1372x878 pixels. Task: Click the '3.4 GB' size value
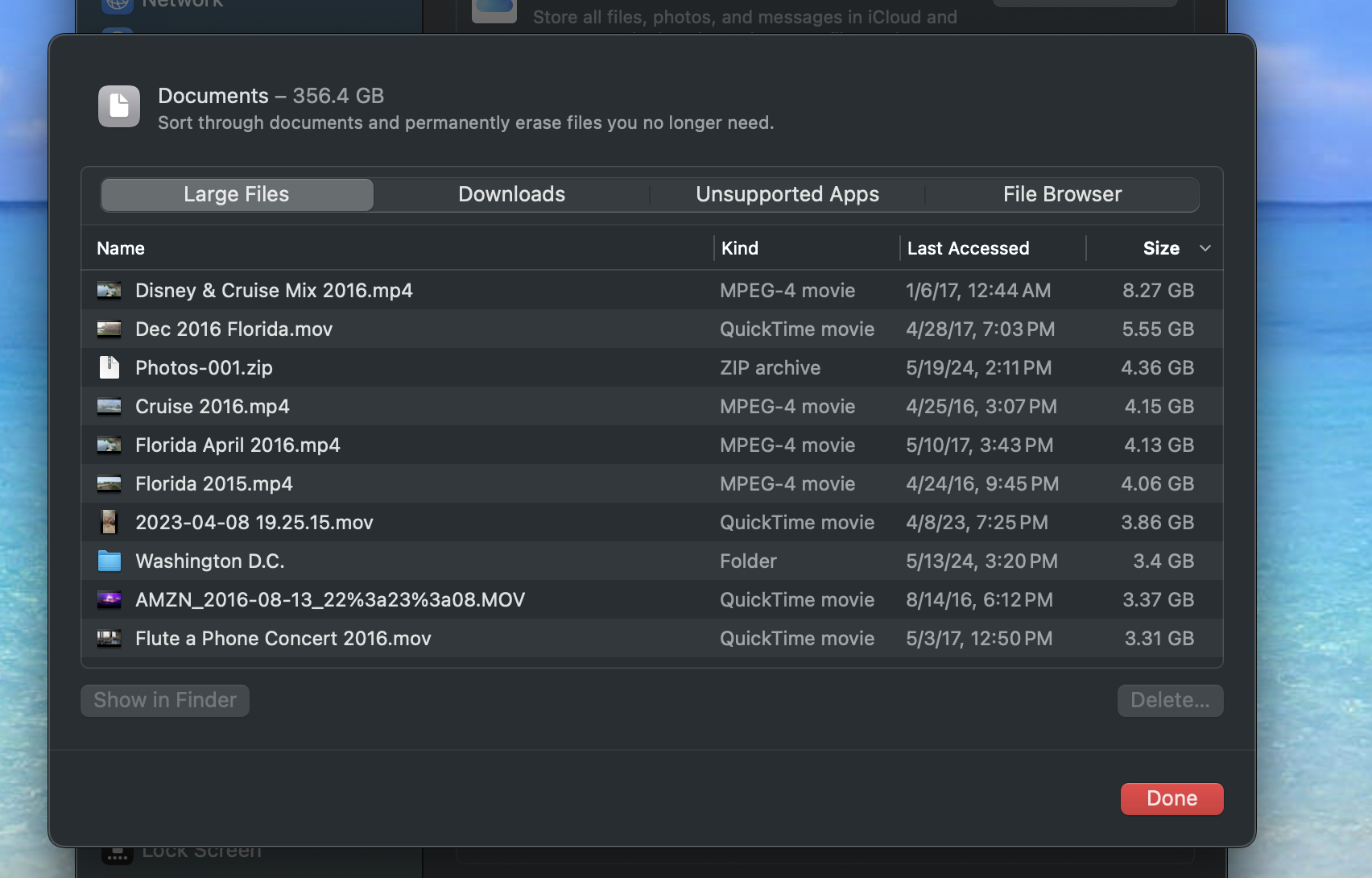click(x=1163, y=561)
